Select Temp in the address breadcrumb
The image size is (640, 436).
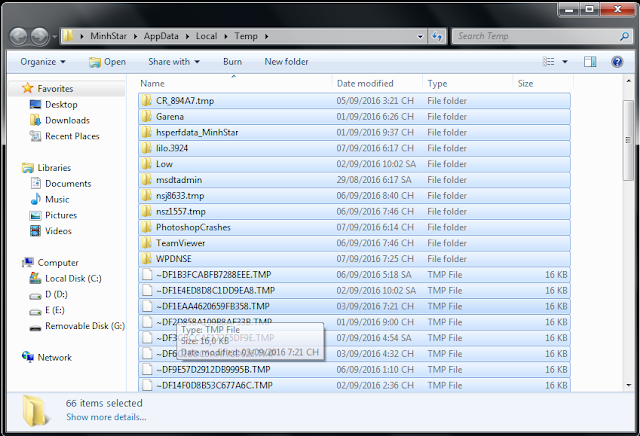pyautogui.click(x=246, y=36)
